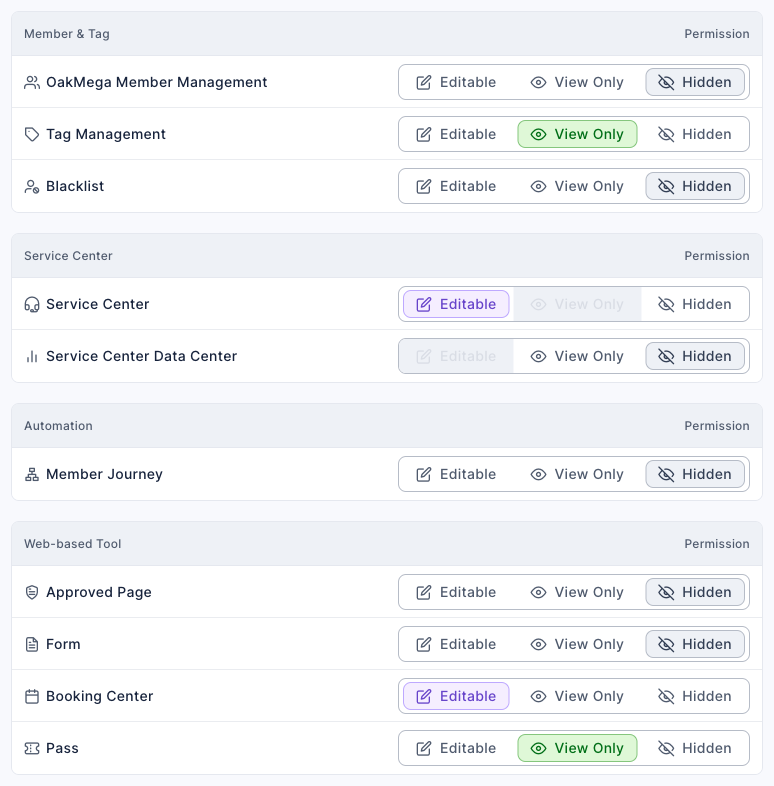The height and width of the screenshot is (786, 774).
Task: Click the Pass ticket icon
Action: pos(32,748)
